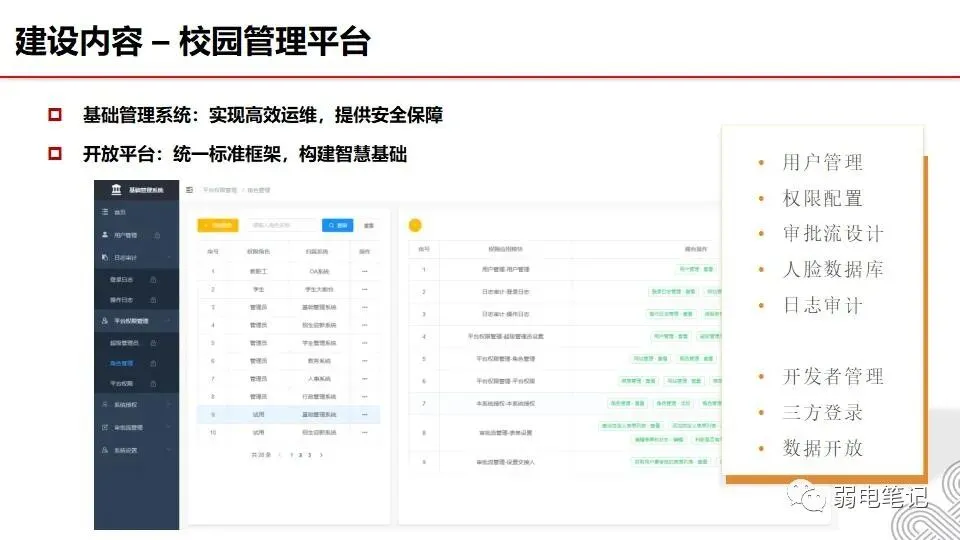Click the small icon right of 操作日志
Image resolution: width=960 pixels, height=540 pixels.
point(153,300)
